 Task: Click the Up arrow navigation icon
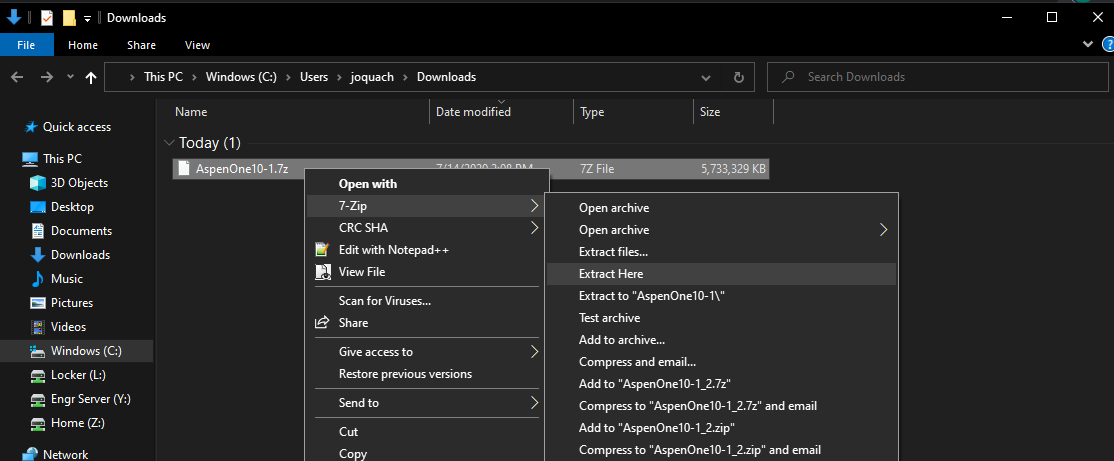[x=91, y=77]
